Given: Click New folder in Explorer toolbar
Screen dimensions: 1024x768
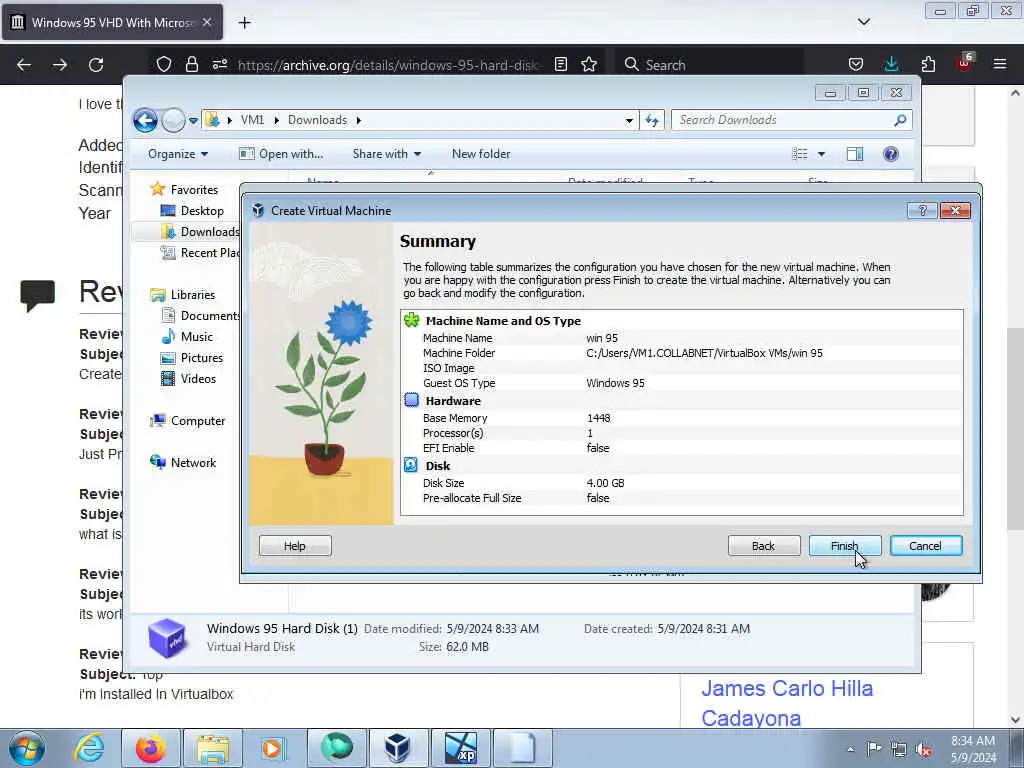Looking at the screenshot, I should 481,153.
